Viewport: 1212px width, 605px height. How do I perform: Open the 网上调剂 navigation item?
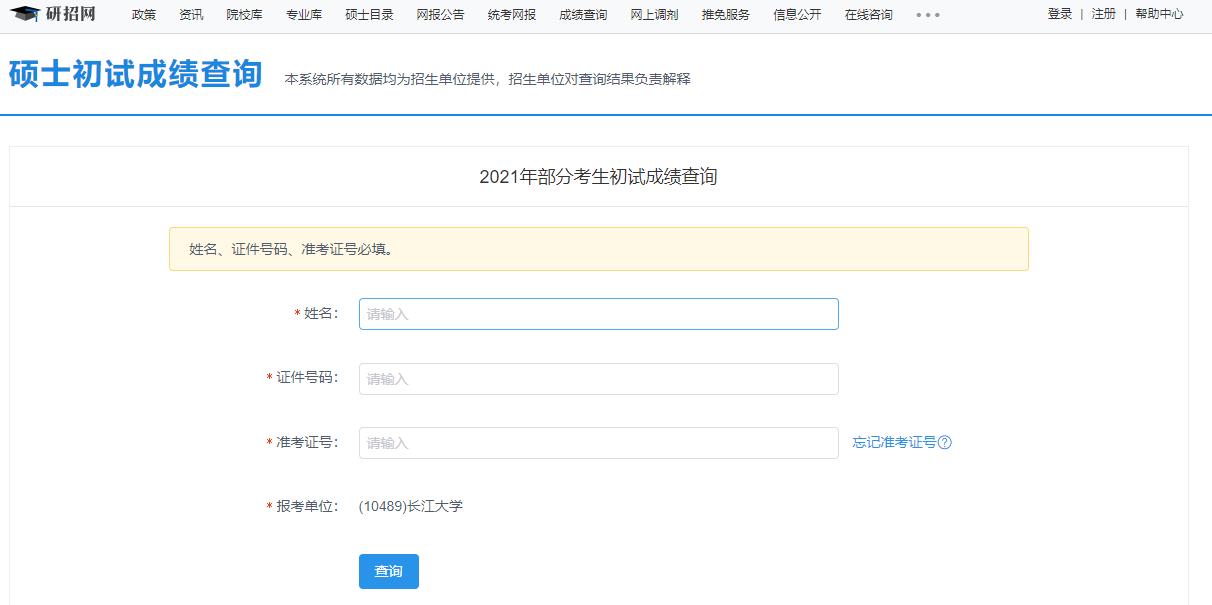click(x=654, y=15)
